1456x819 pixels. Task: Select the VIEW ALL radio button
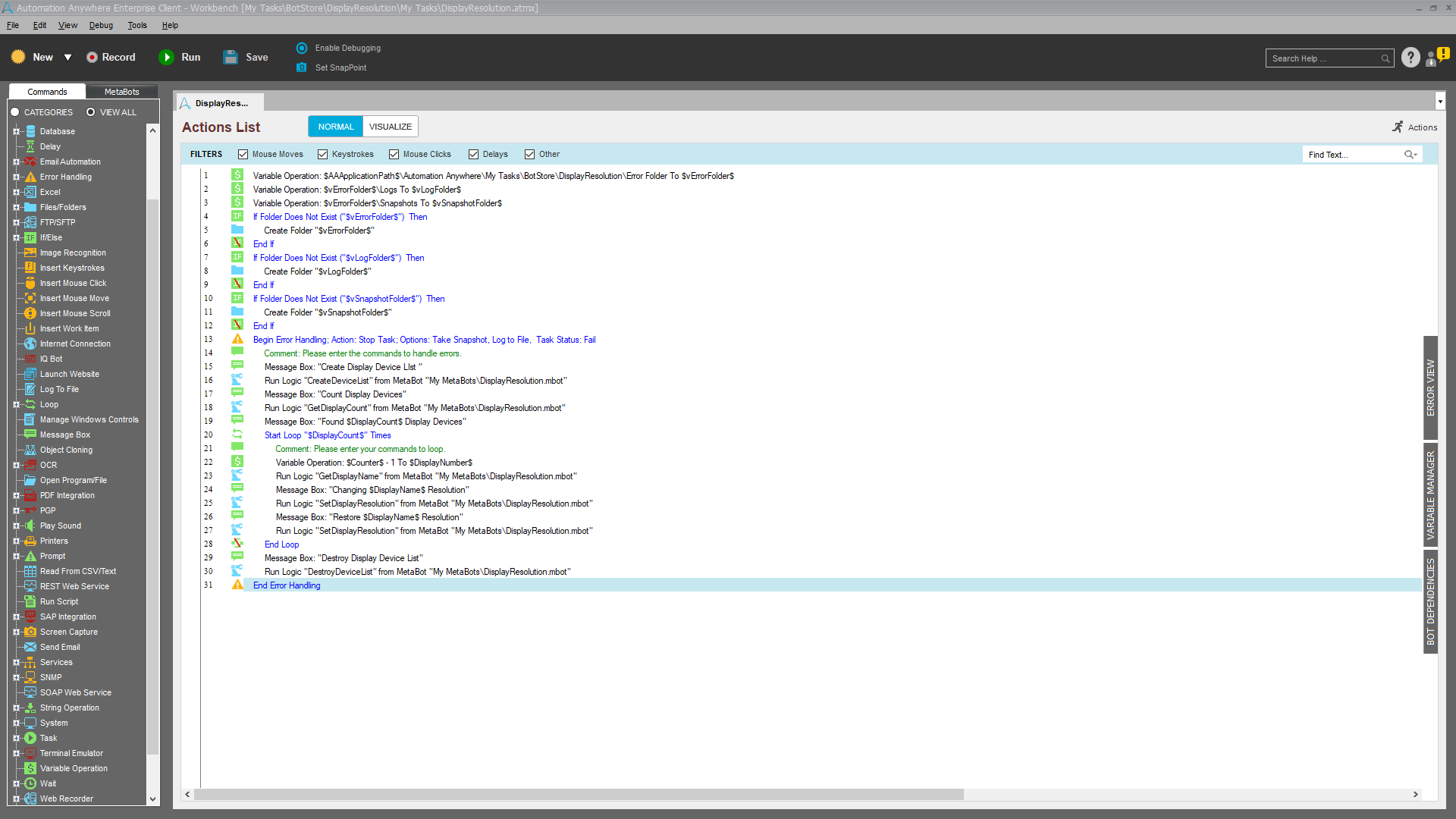91,112
